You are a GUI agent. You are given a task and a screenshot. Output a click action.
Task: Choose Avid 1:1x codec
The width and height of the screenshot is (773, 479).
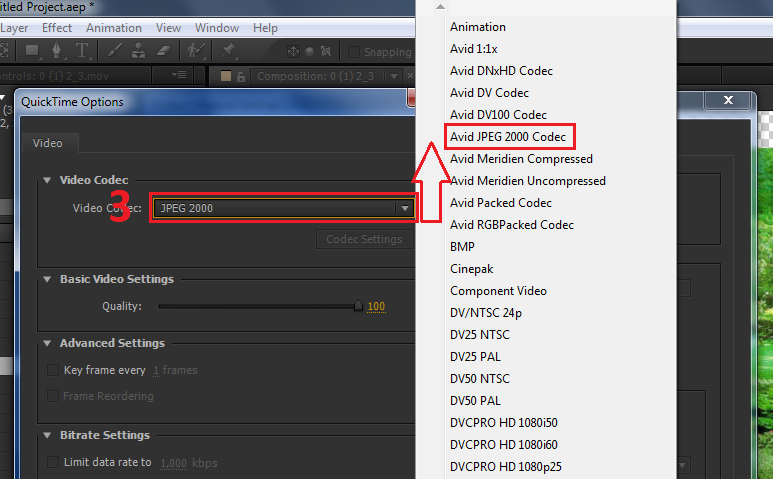click(473, 49)
